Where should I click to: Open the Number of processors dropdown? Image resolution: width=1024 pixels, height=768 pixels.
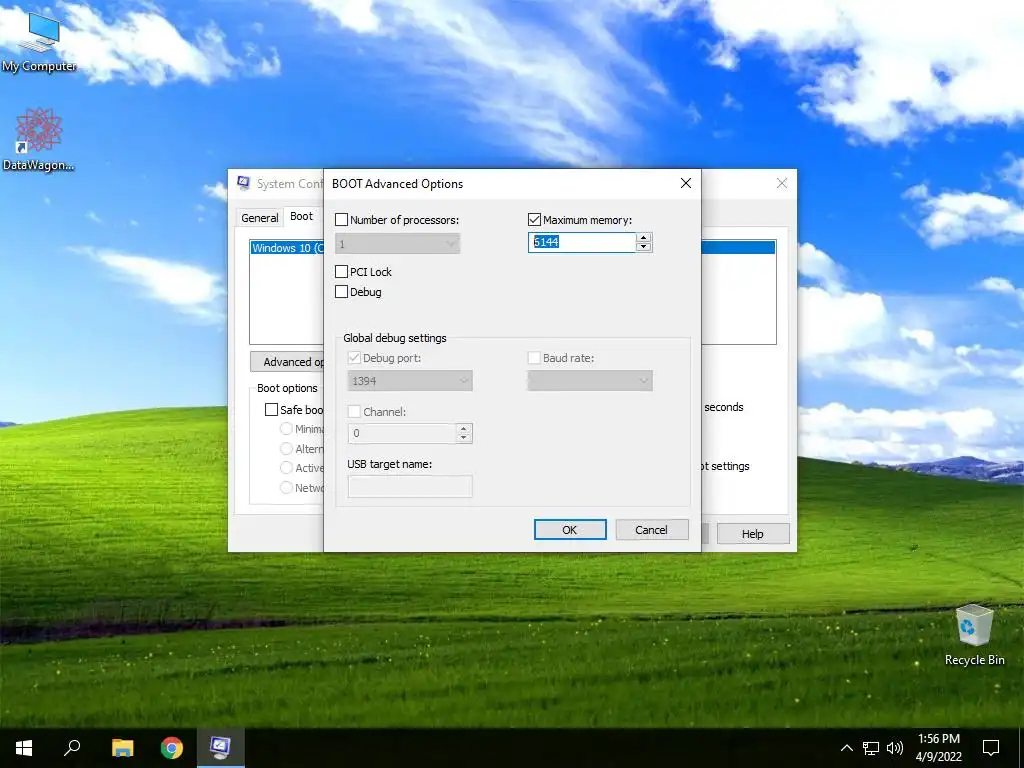tap(397, 244)
